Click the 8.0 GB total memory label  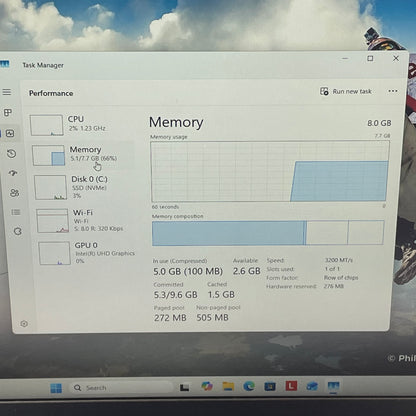click(379, 123)
